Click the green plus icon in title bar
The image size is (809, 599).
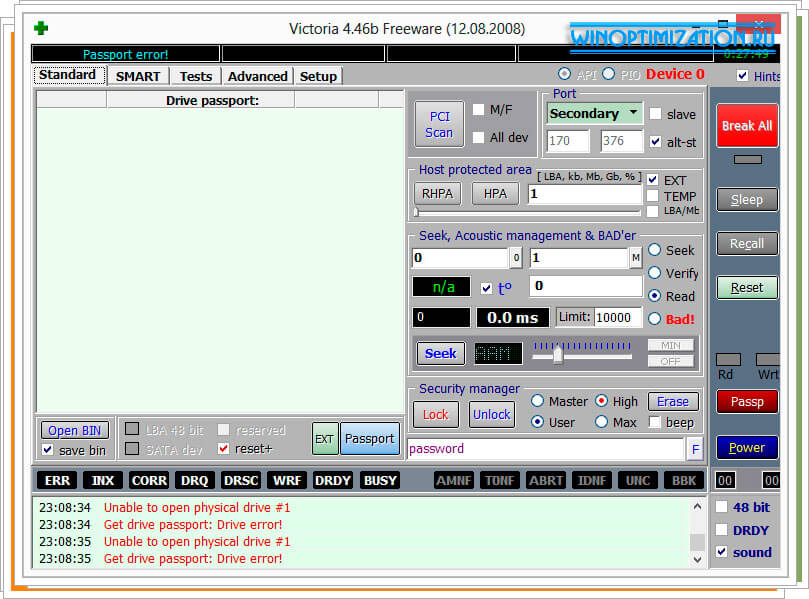coord(41,28)
